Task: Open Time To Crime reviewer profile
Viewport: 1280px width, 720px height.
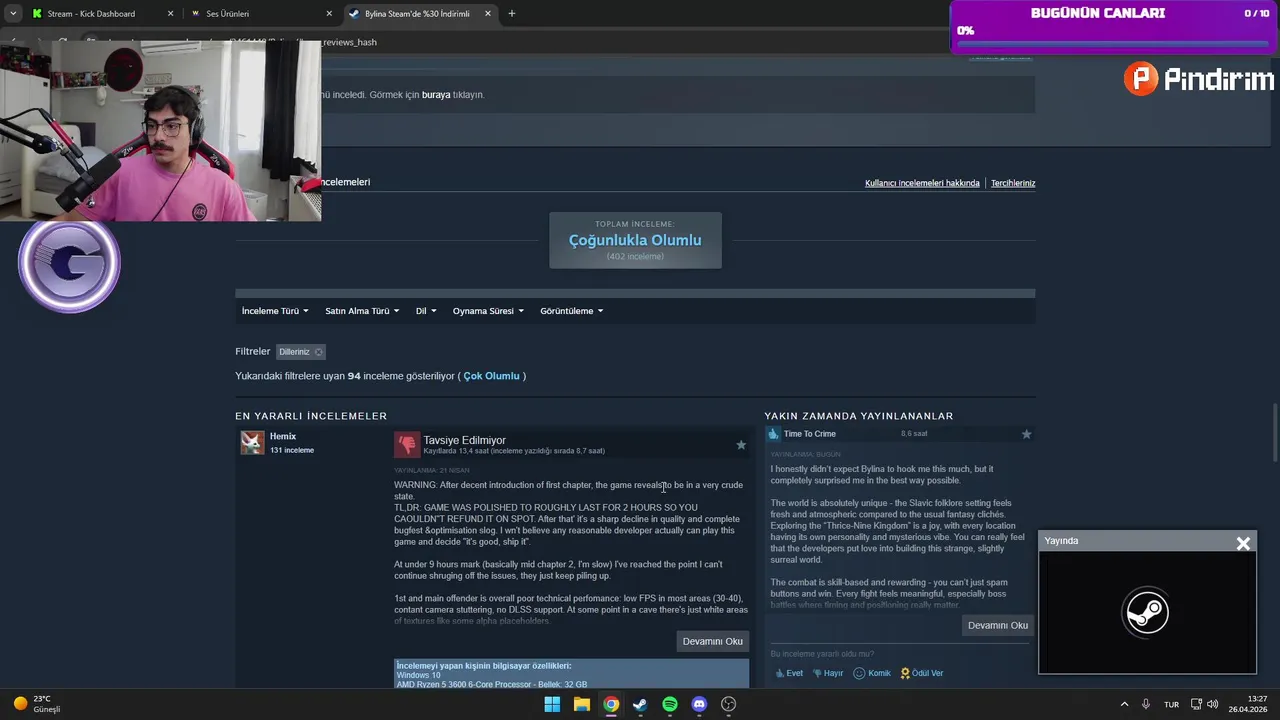Action: tap(810, 434)
